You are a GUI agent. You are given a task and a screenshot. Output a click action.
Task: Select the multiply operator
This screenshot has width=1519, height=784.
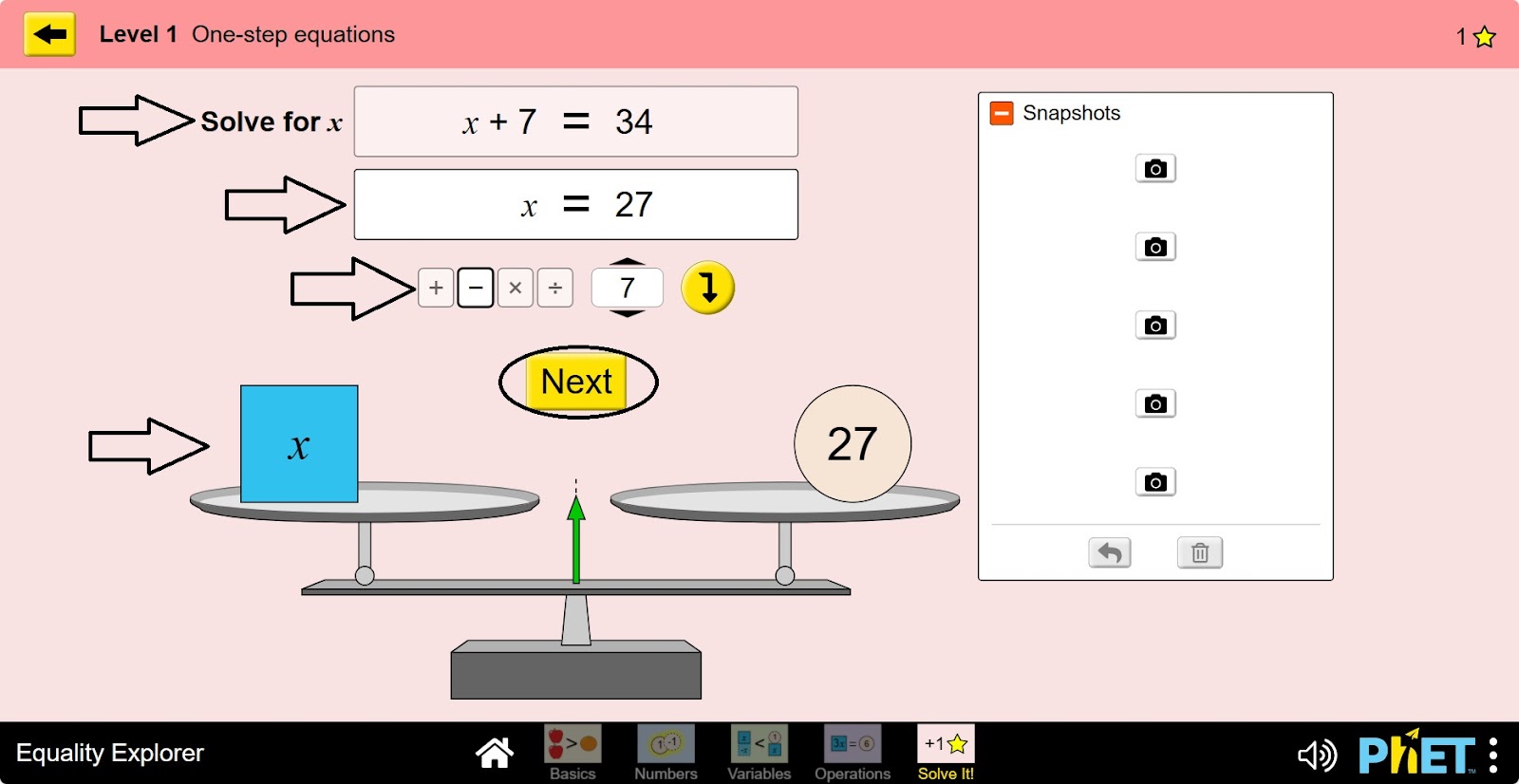click(516, 288)
